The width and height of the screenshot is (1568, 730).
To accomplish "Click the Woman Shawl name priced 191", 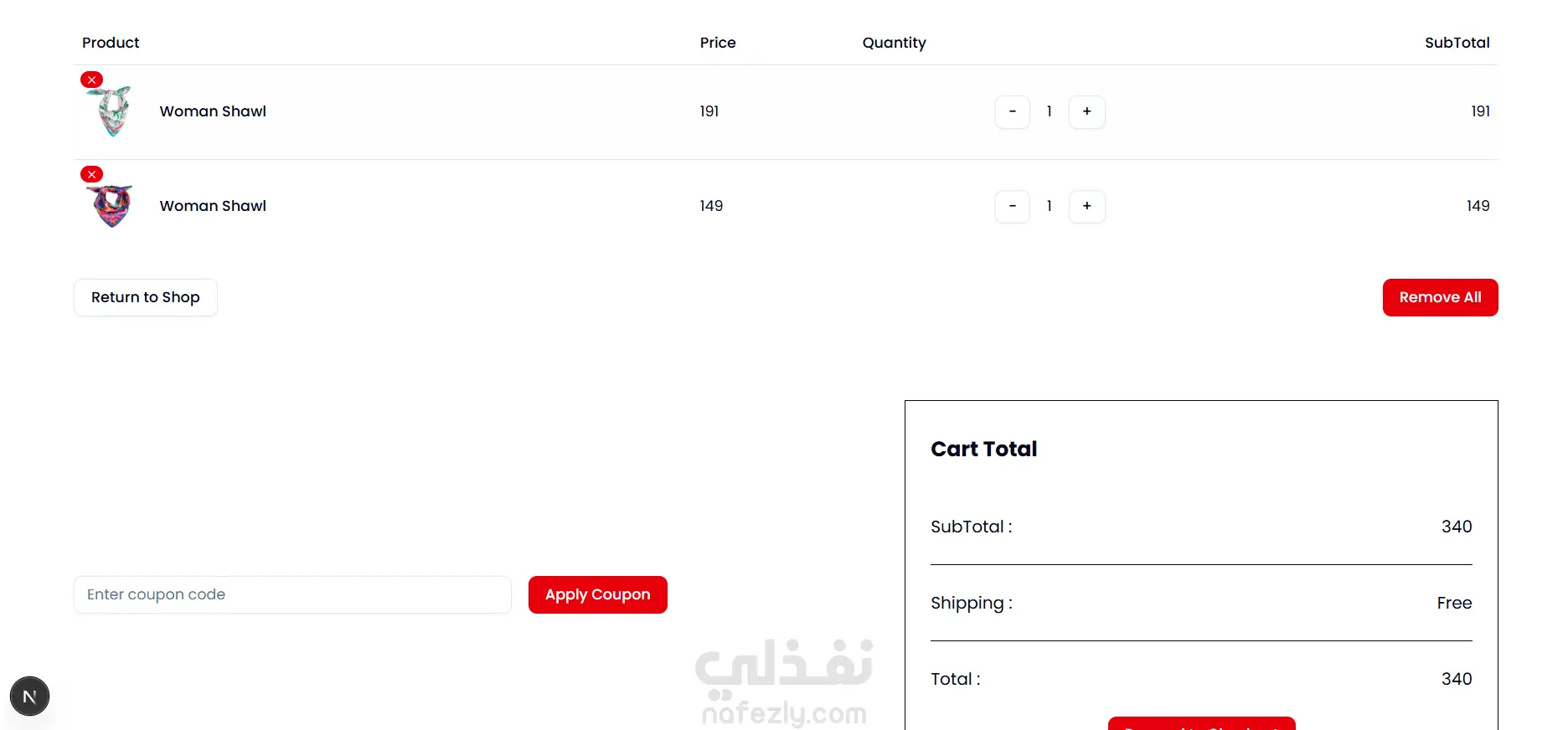I will [213, 111].
